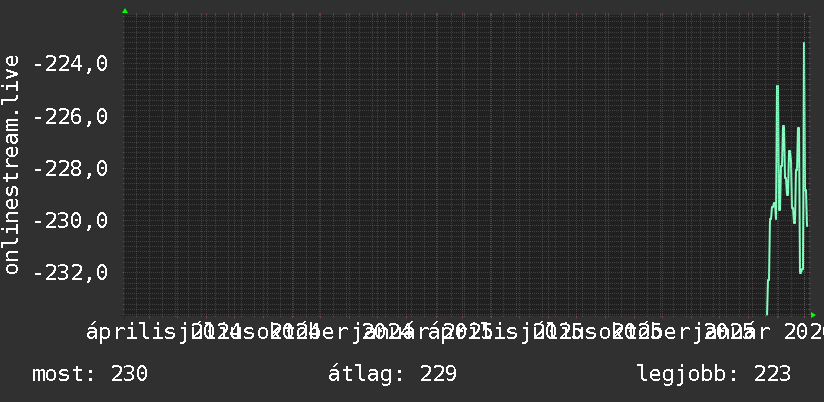
Task: Click the 'legjobb: 223' best value readout
Action: [x=714, y=374]
